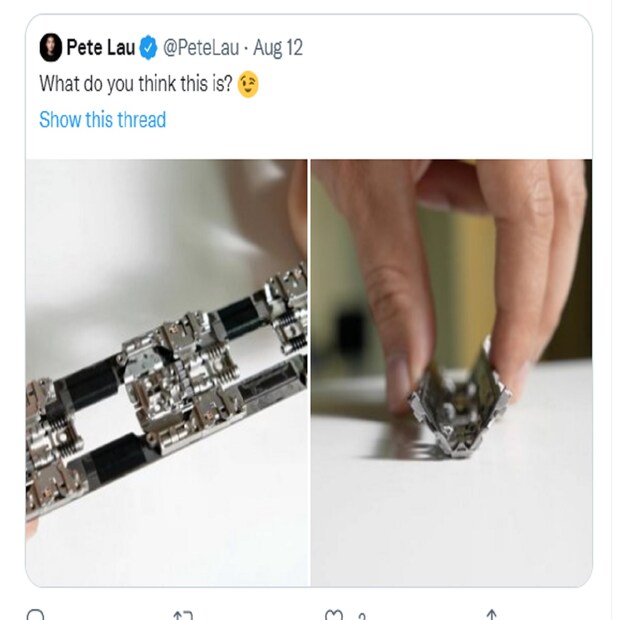
Task: Open the left hinge close-up photo
Action: 167,372
